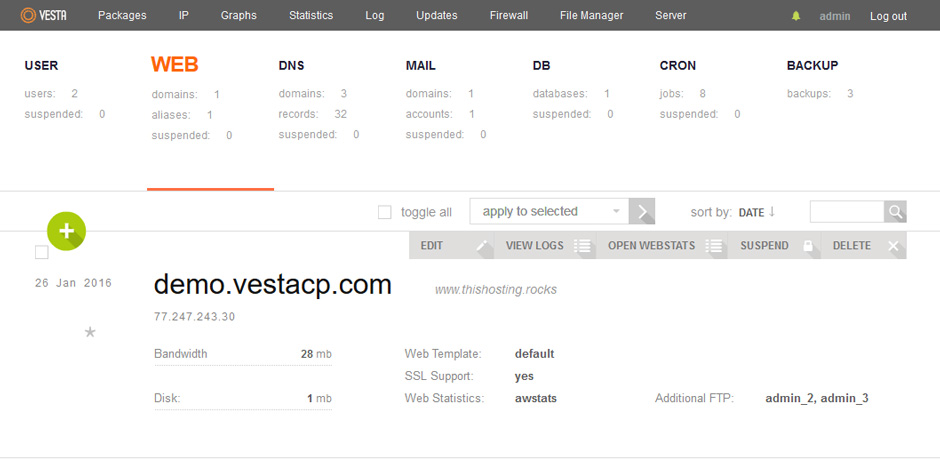Star the demo.vestacp.com domain
The image size is (940, 464).
(x=90, y=332)
